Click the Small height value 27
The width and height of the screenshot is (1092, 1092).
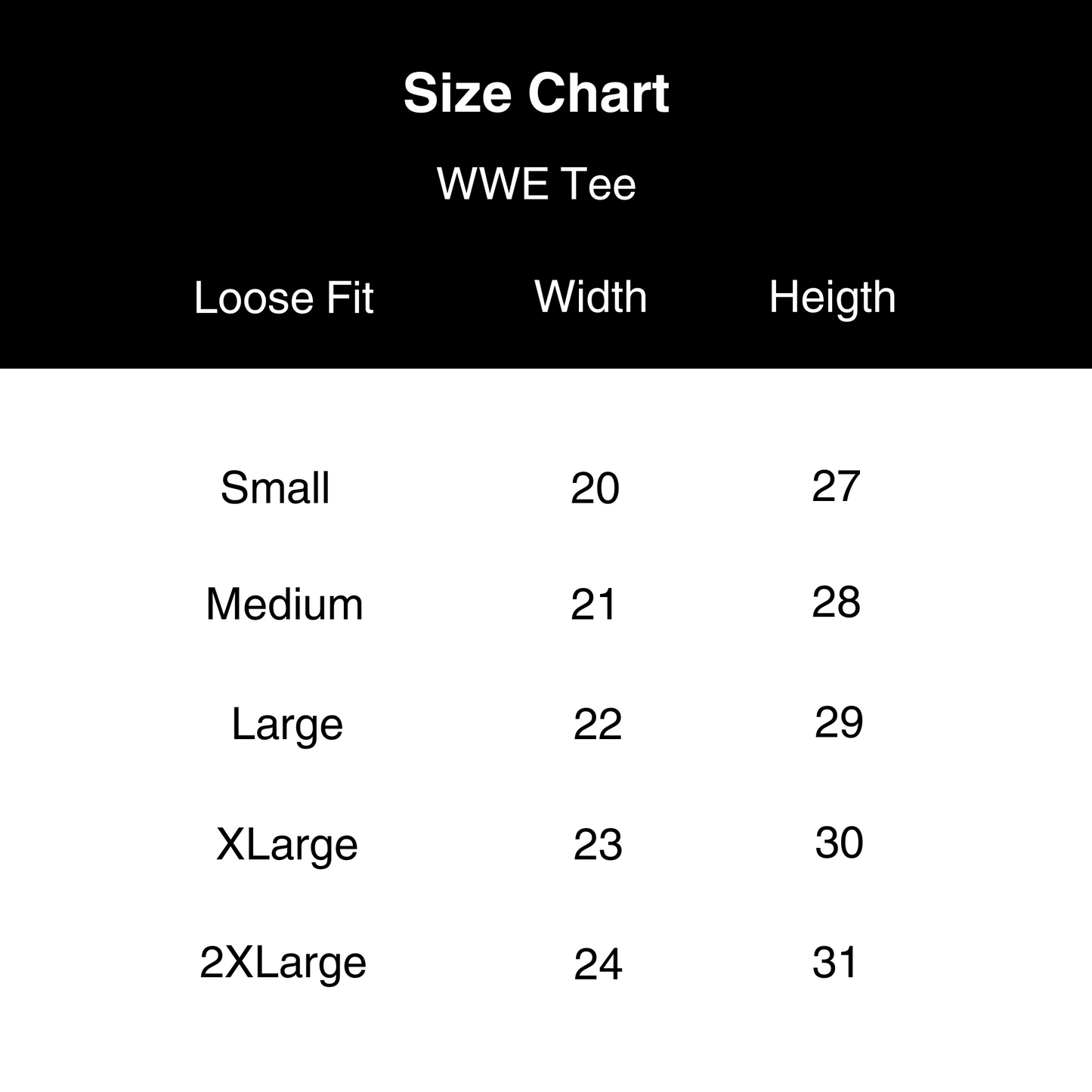pyautogui.click(x=836, y=486)
